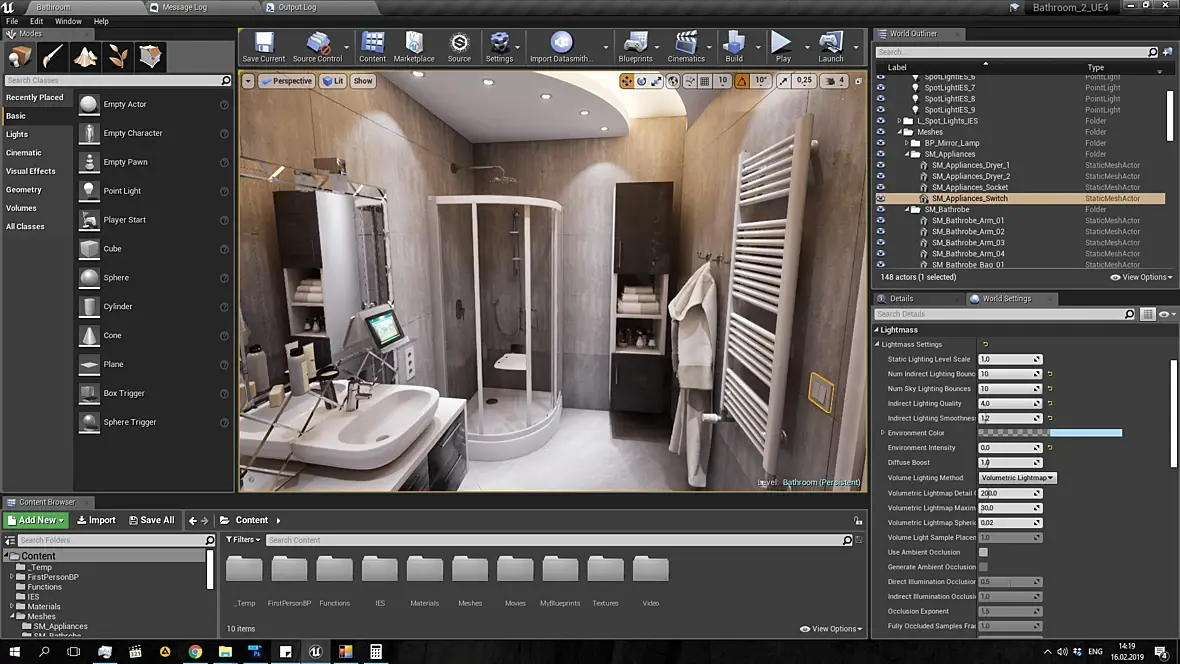The width and height of the screenshot is (1180, 664).
Task: Expand the Environment Color property
Action: pyautogui.click(x=882, y=433)
